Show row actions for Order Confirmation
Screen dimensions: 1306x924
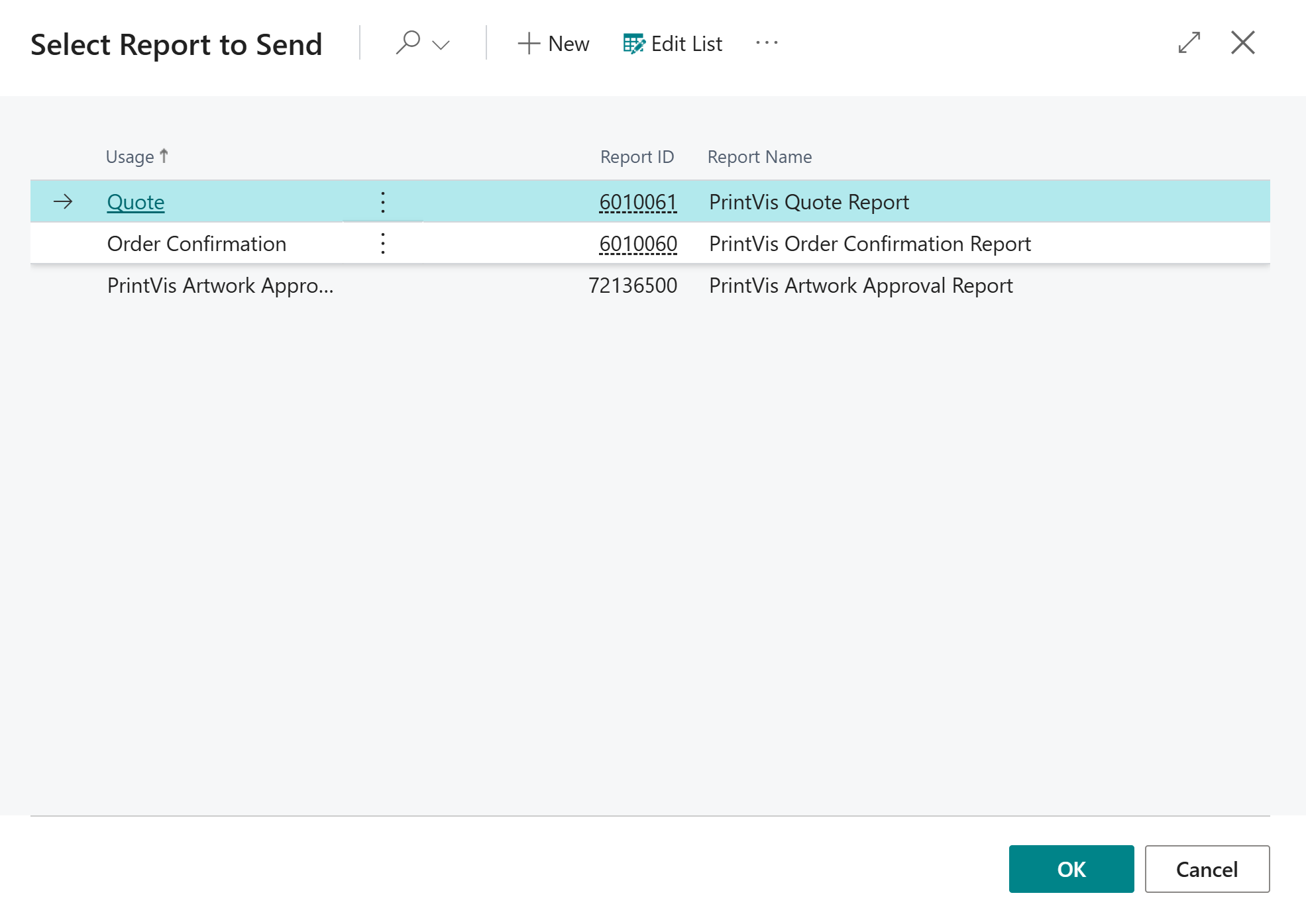coord(383,244)
